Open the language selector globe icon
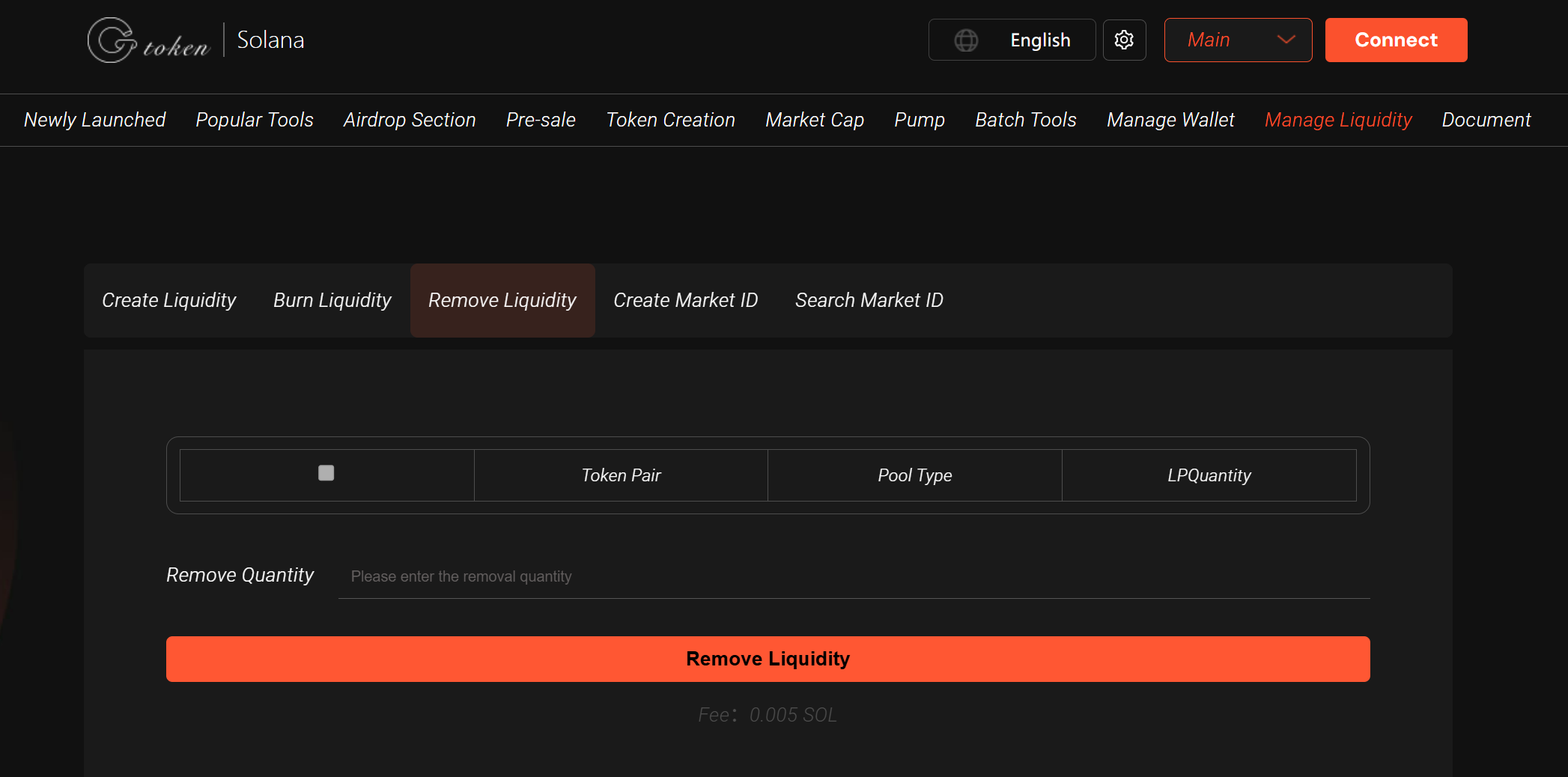This screenshot has height=777, width=1568. coord(967,40)
